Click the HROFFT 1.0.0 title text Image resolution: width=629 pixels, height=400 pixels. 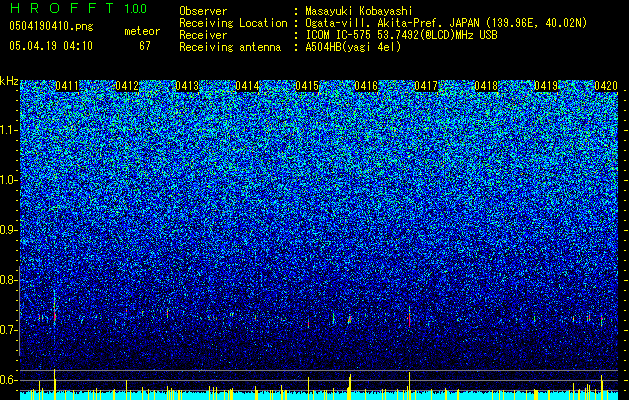(x=78, y=8)
